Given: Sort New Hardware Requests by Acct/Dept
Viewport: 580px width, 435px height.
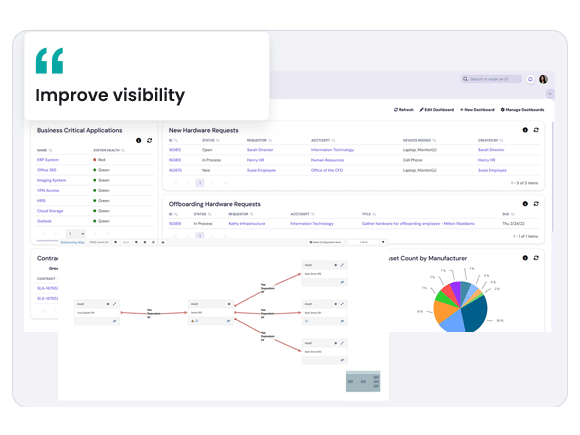Looking at the screenshot, I should click(x=323, y=140).
